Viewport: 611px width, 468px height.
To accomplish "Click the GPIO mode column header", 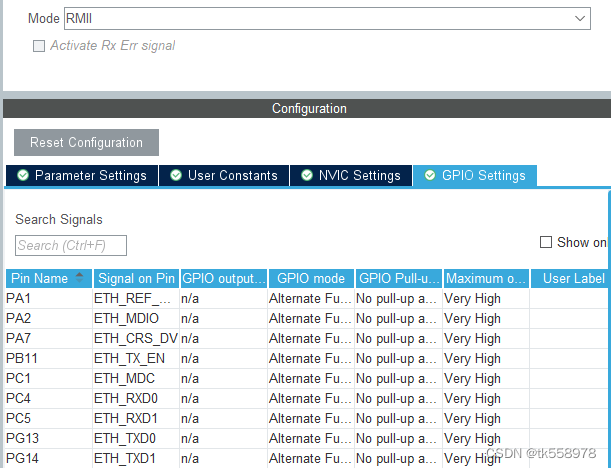I will pyautogui.click(x=310, y=279).
